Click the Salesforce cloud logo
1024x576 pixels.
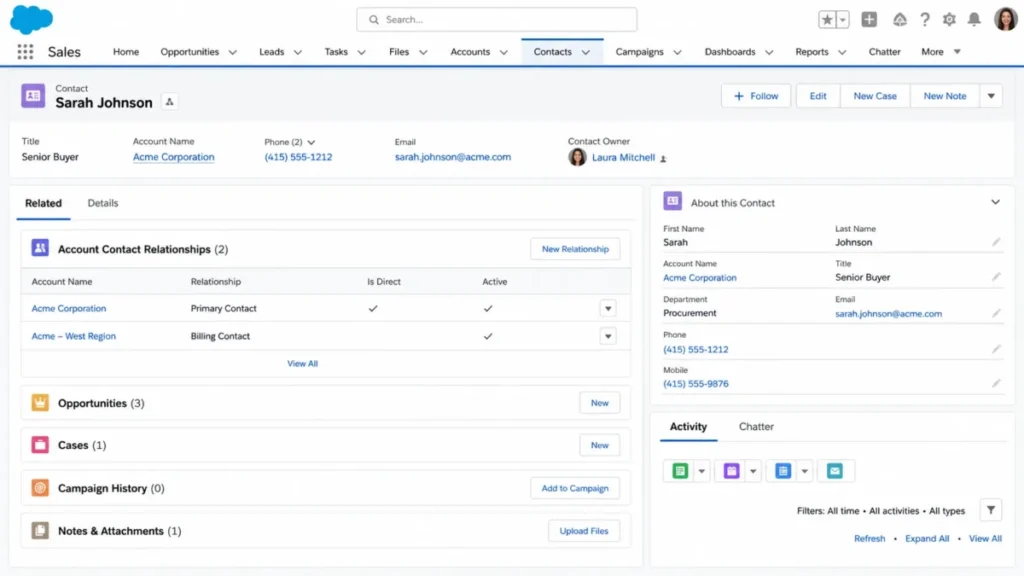pos(31,19)
